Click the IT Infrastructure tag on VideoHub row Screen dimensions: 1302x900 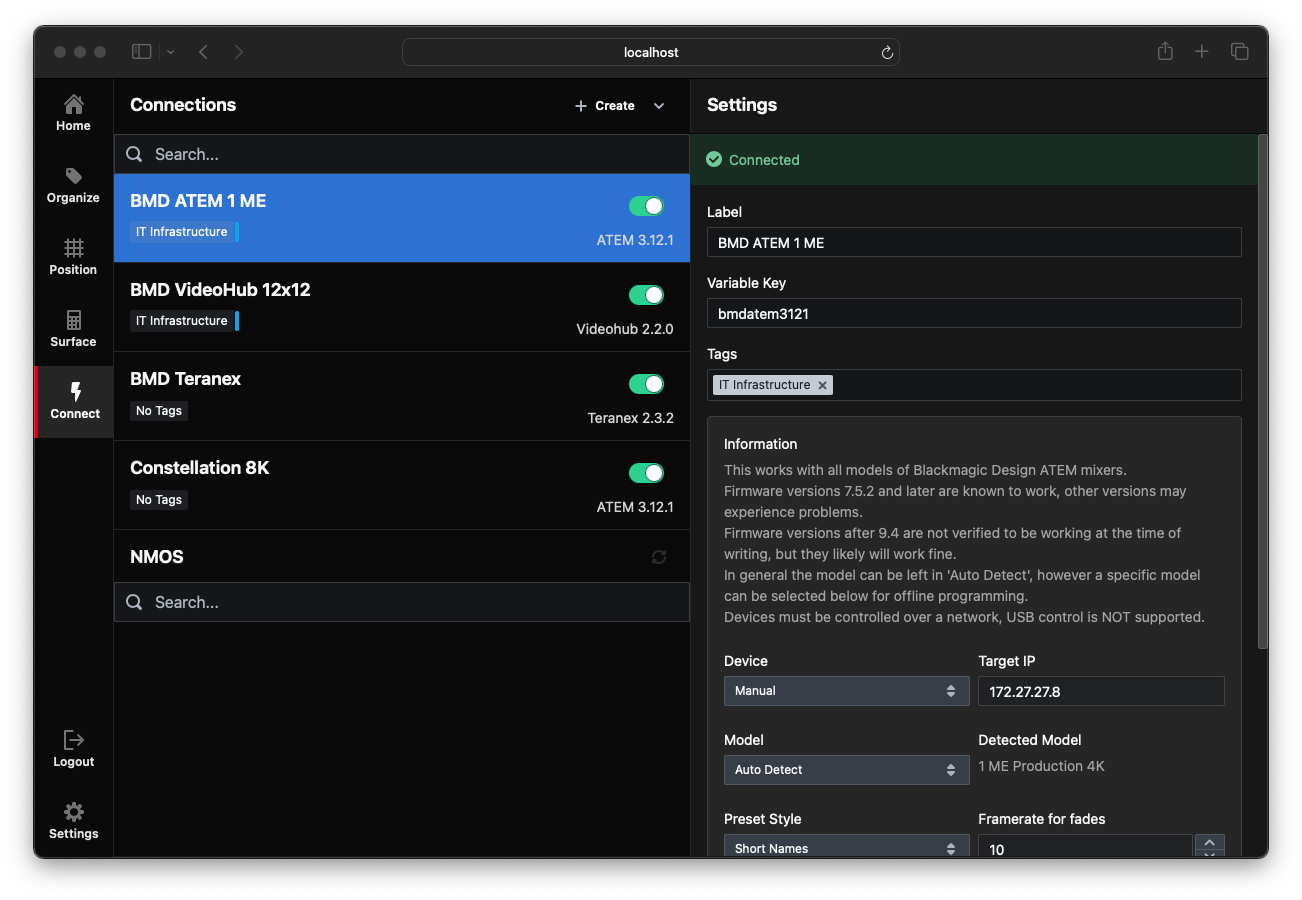pyautogui.click(x=182, y=321)
